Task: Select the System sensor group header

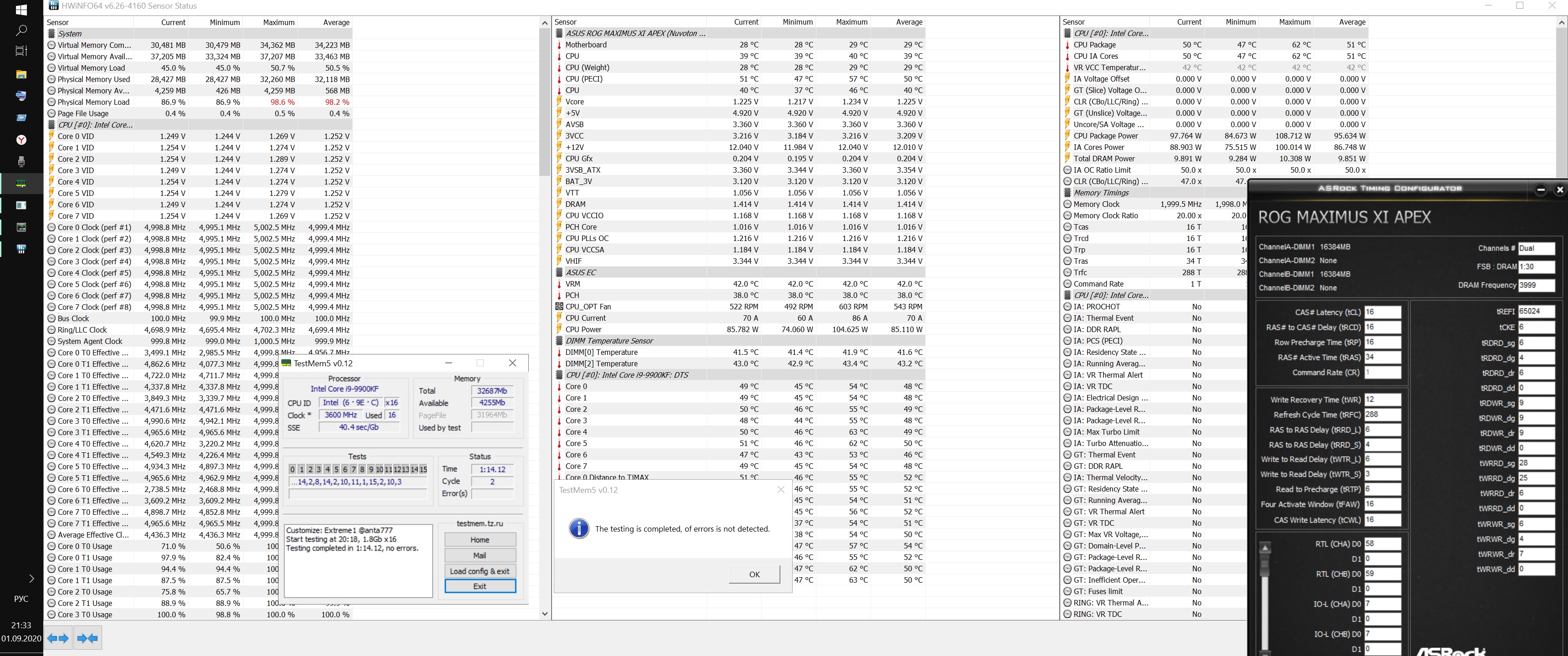Action: (70, 33)
